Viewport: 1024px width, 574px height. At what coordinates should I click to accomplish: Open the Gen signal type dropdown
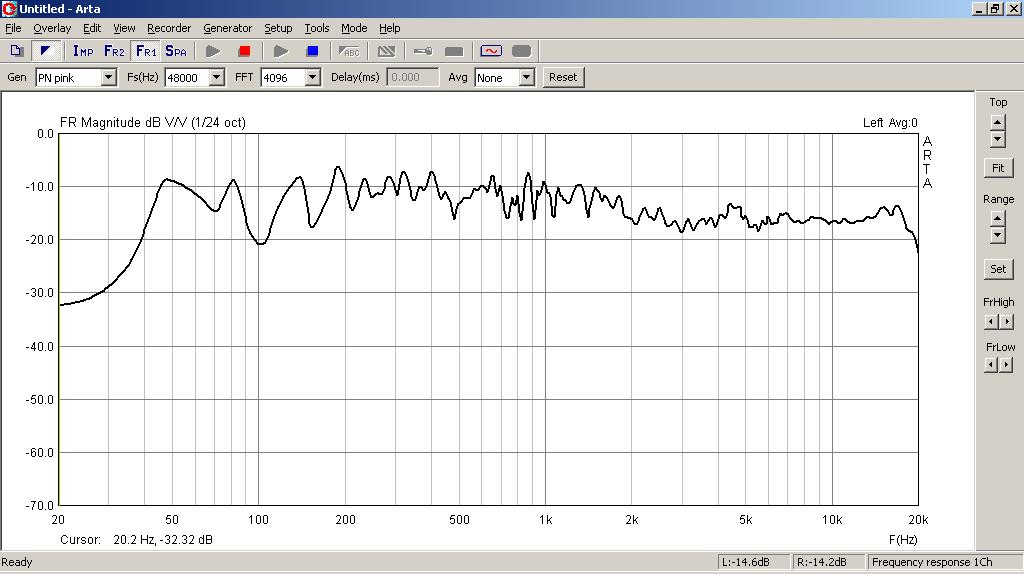click(x=109, y=78)
